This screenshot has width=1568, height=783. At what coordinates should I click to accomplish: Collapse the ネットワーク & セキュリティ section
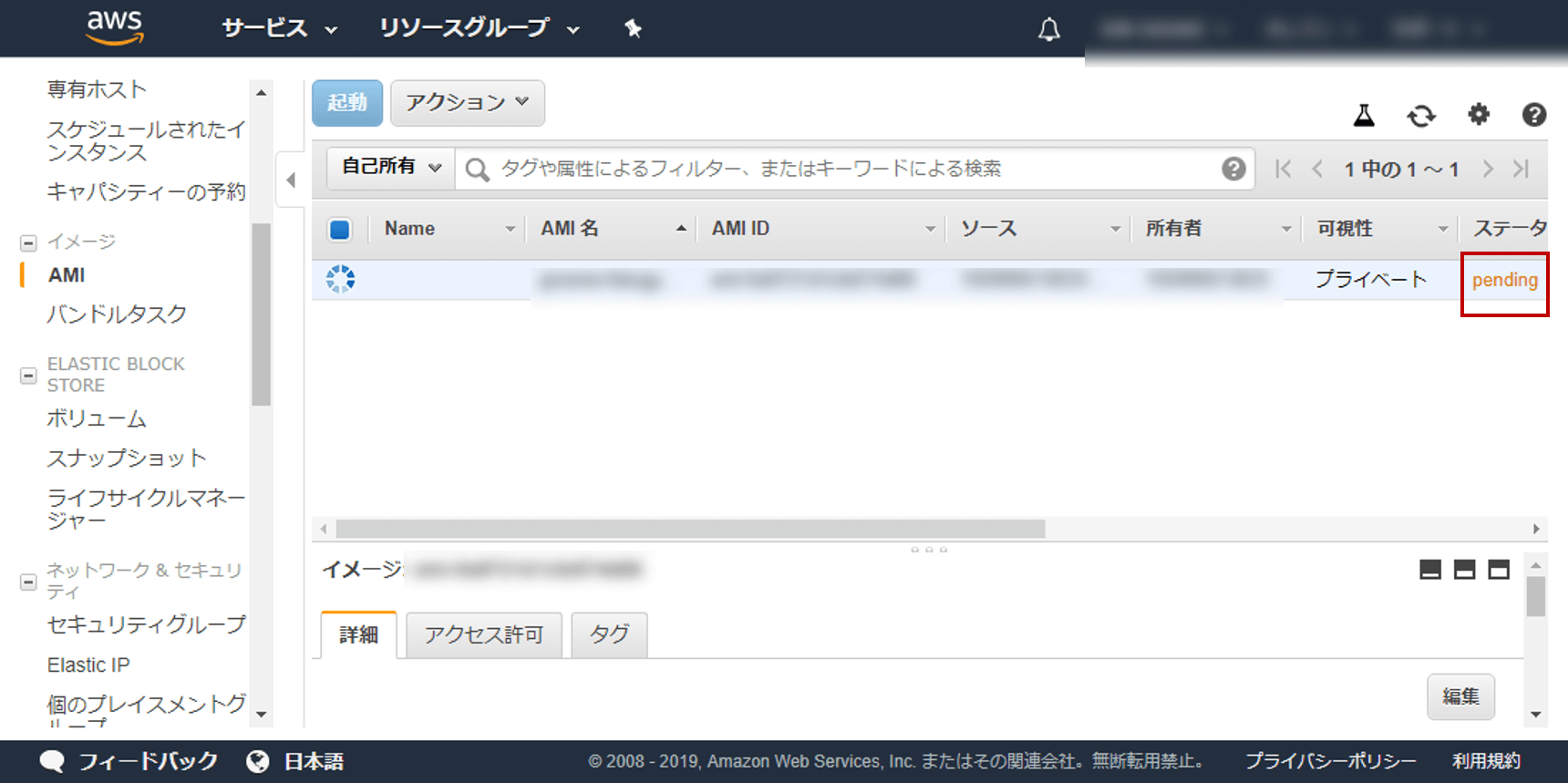coord(28,582)
